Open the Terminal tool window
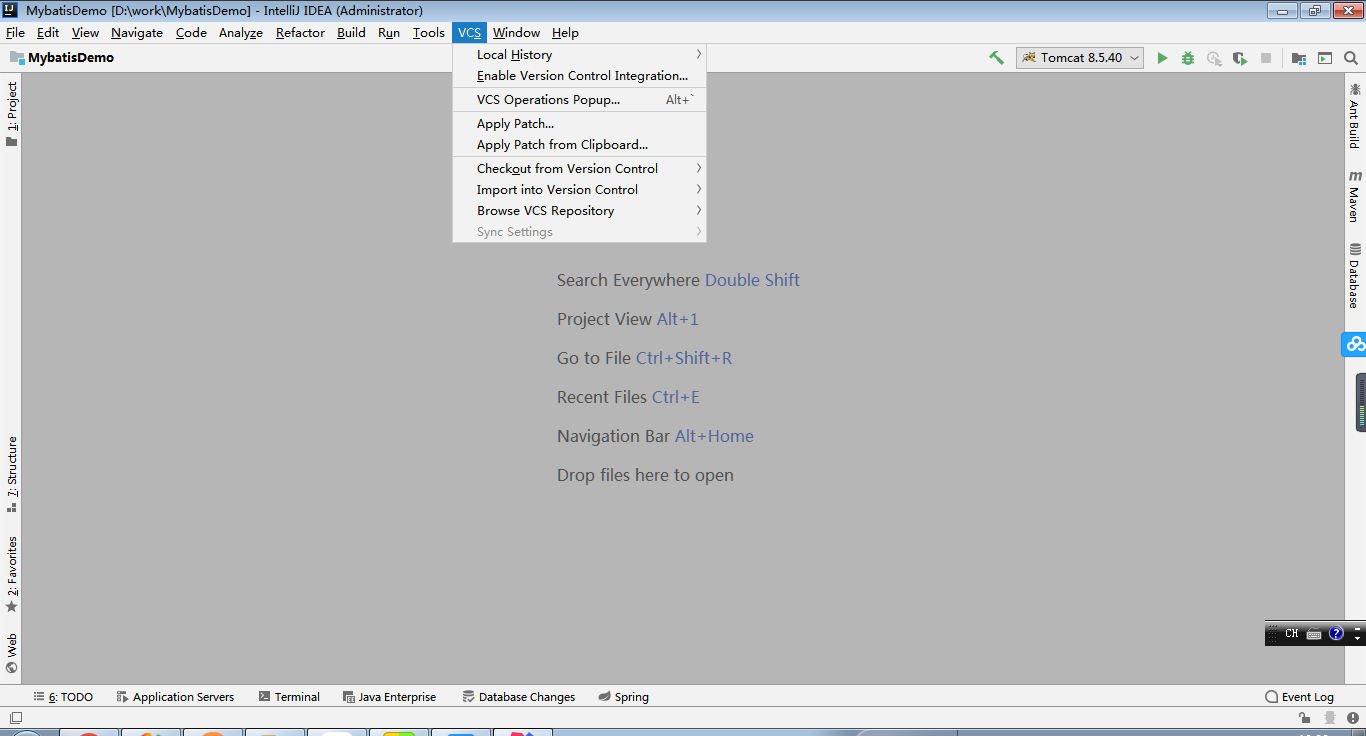The width and height of the screenshot is (1366, 736). click(288, 696)
